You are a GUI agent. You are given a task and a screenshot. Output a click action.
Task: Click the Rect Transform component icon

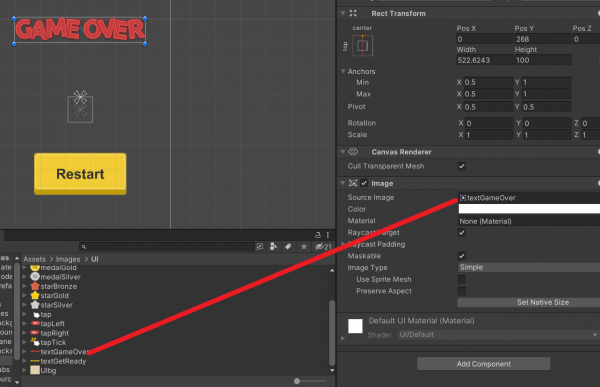pyautogui.click(x=353, y=13)
